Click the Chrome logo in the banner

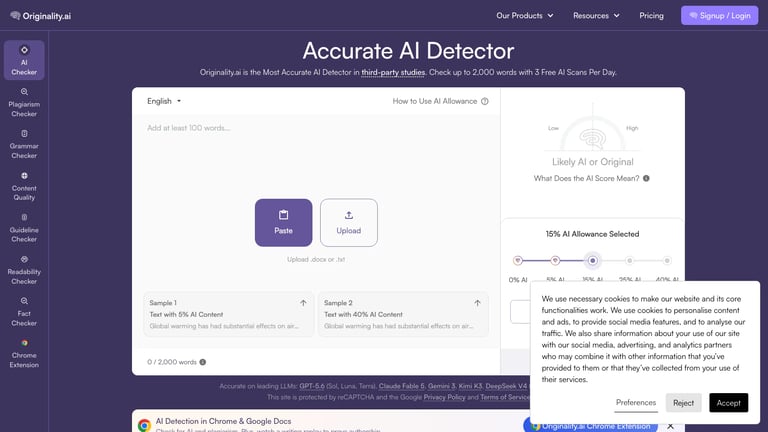144,425
